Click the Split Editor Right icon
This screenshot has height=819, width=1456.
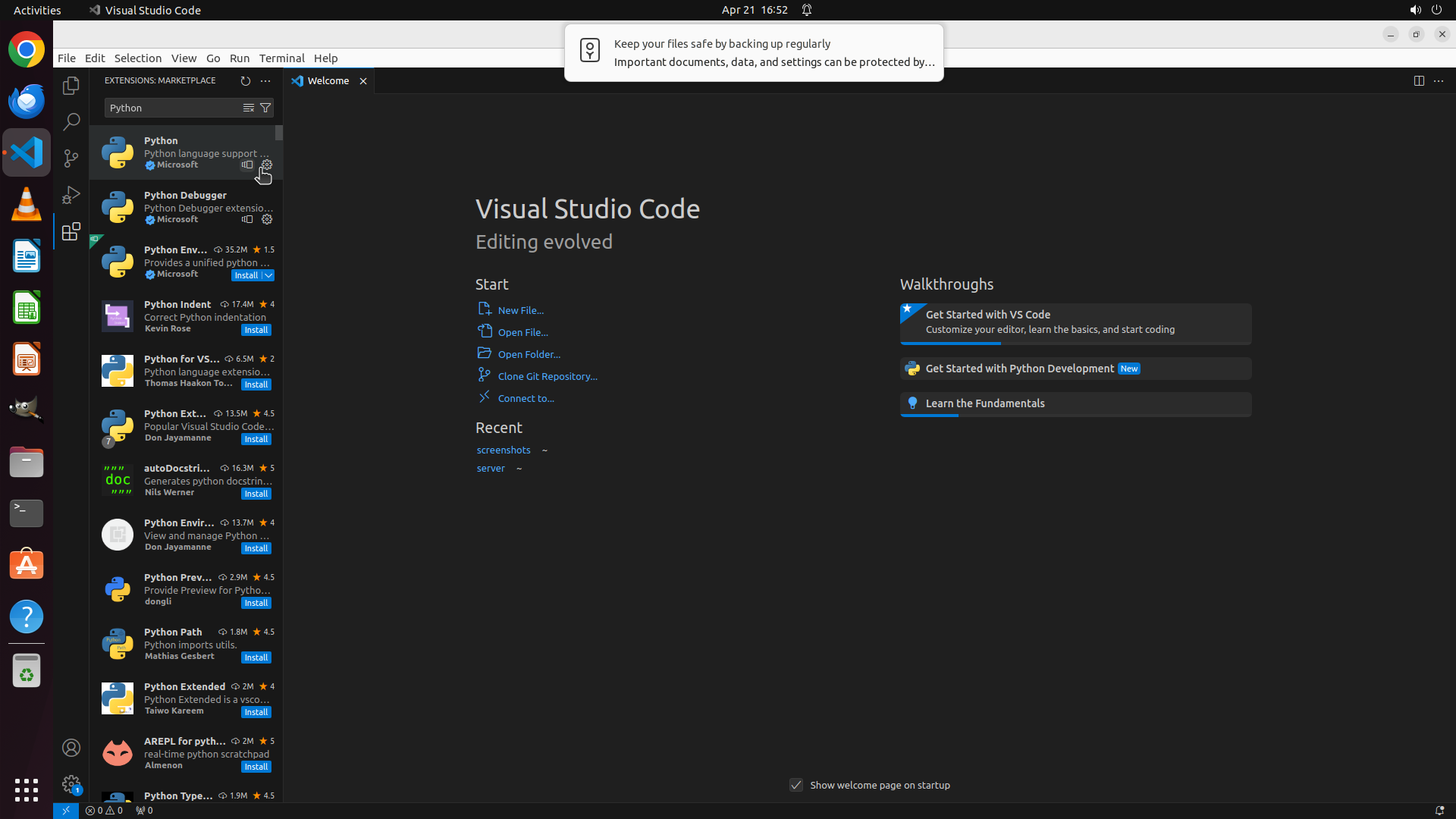coord(1419,80)
